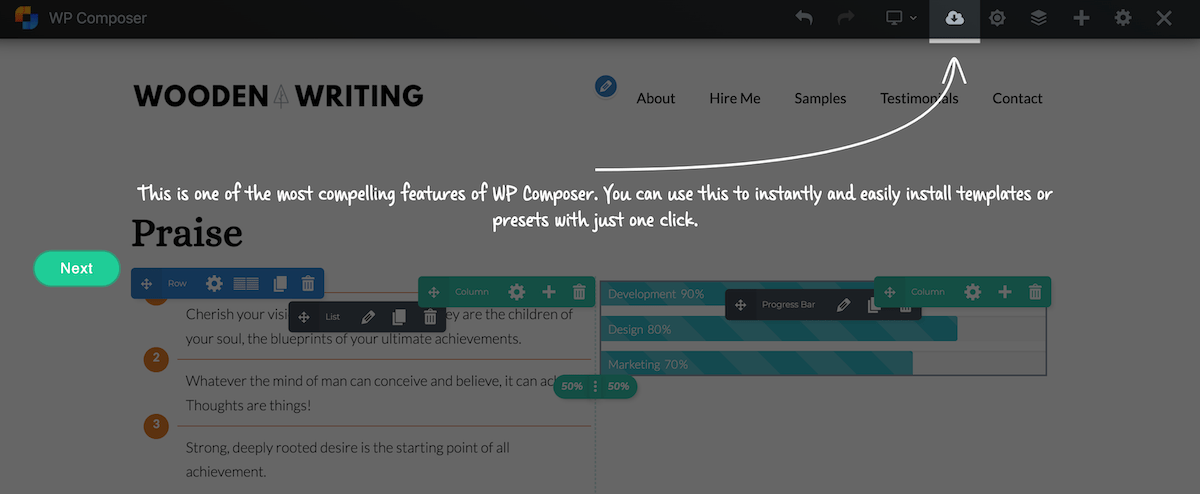Open the sun-shaped design options icon
The height and width of the screenshot is (494, 1200).
tap(997, 18)
